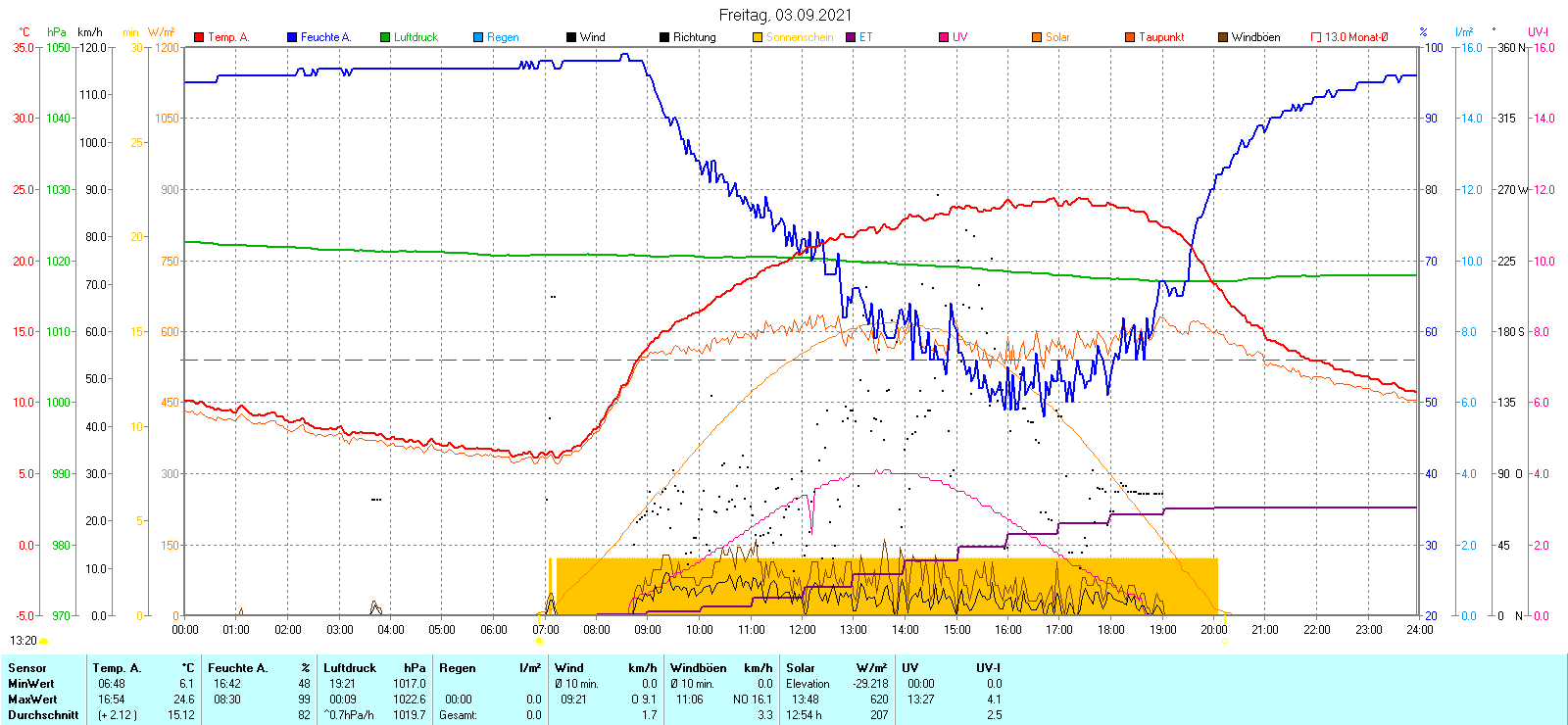
Task: Click the sunset sun icon below 20:00
Action: coord(1225,641)
